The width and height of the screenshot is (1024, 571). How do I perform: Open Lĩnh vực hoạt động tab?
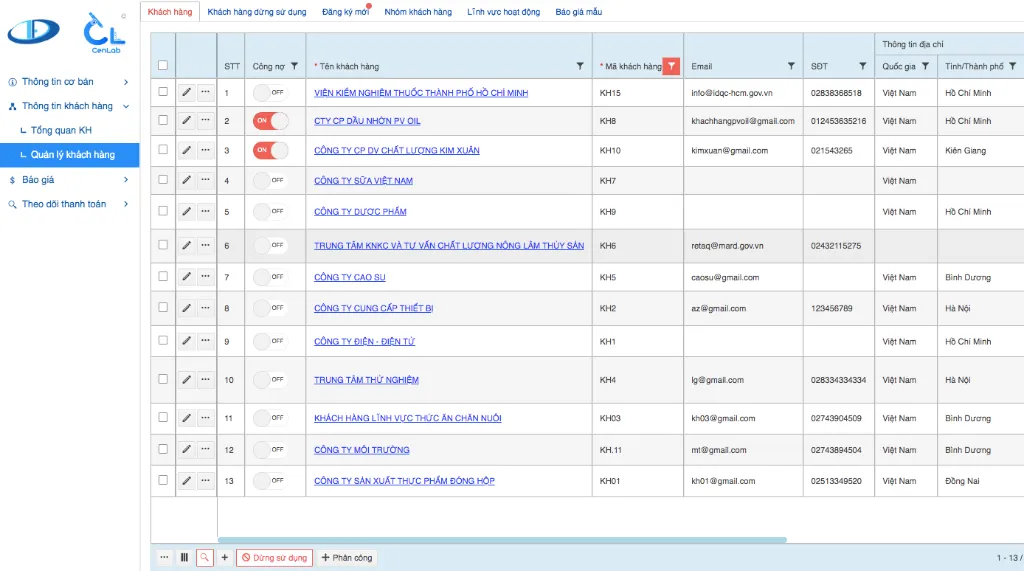(x=504, y=12)
